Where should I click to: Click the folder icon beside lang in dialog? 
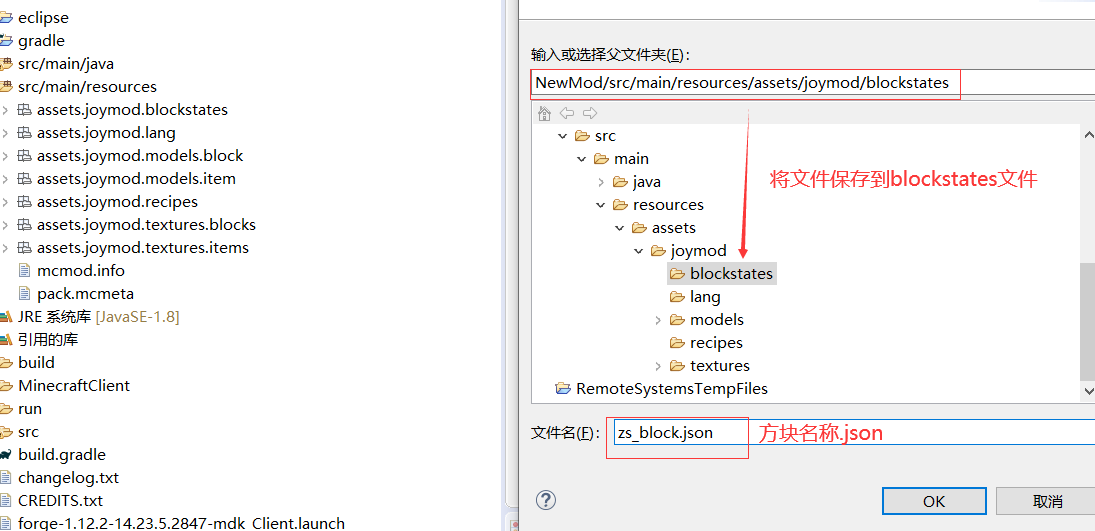point(677,297)
